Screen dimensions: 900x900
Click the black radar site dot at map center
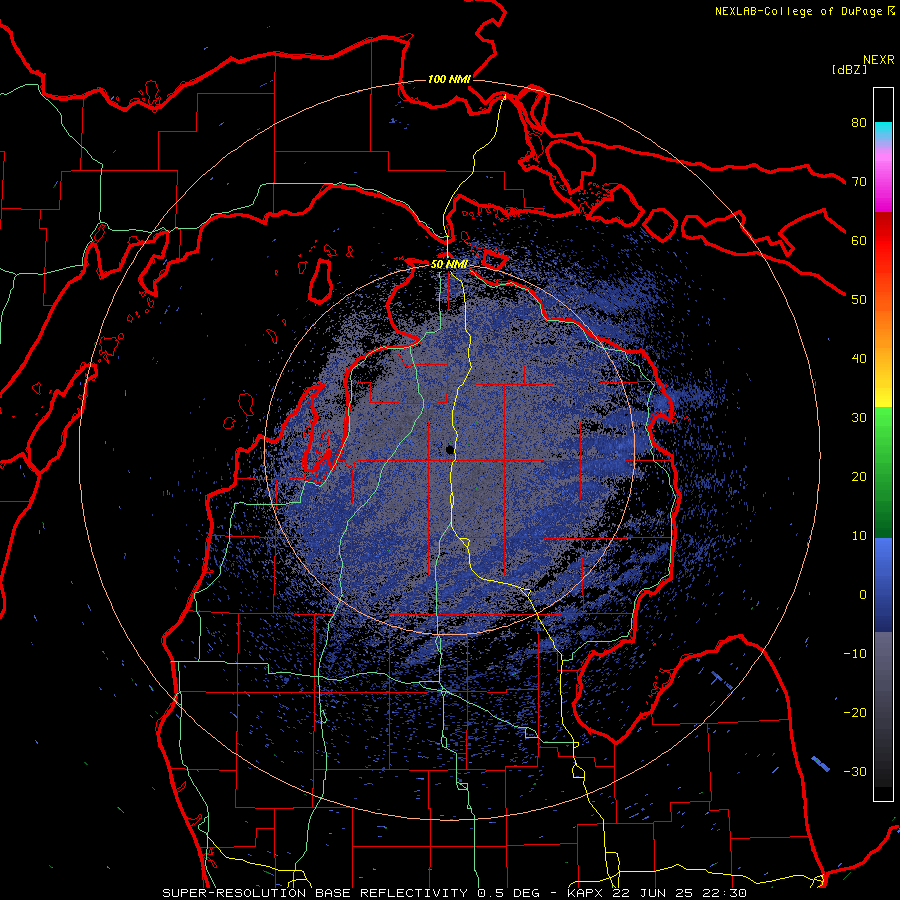[x=450, y=450]
